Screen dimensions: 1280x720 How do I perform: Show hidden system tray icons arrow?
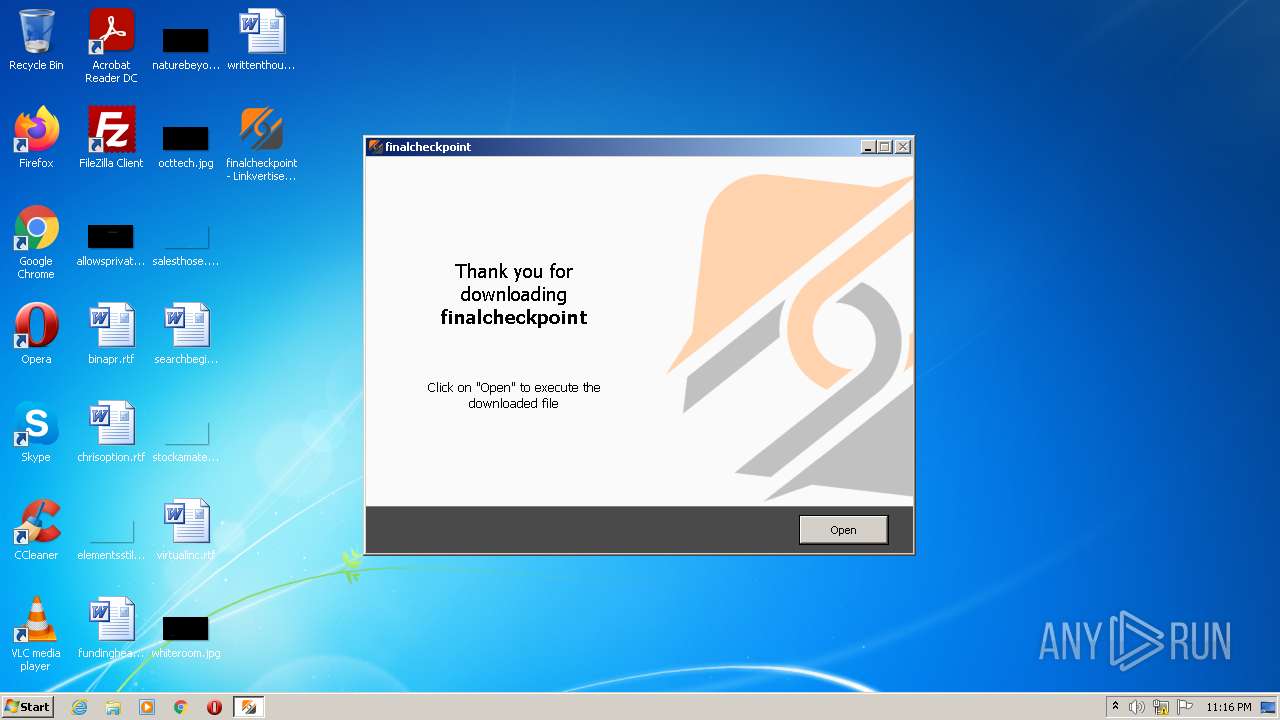1115,706
